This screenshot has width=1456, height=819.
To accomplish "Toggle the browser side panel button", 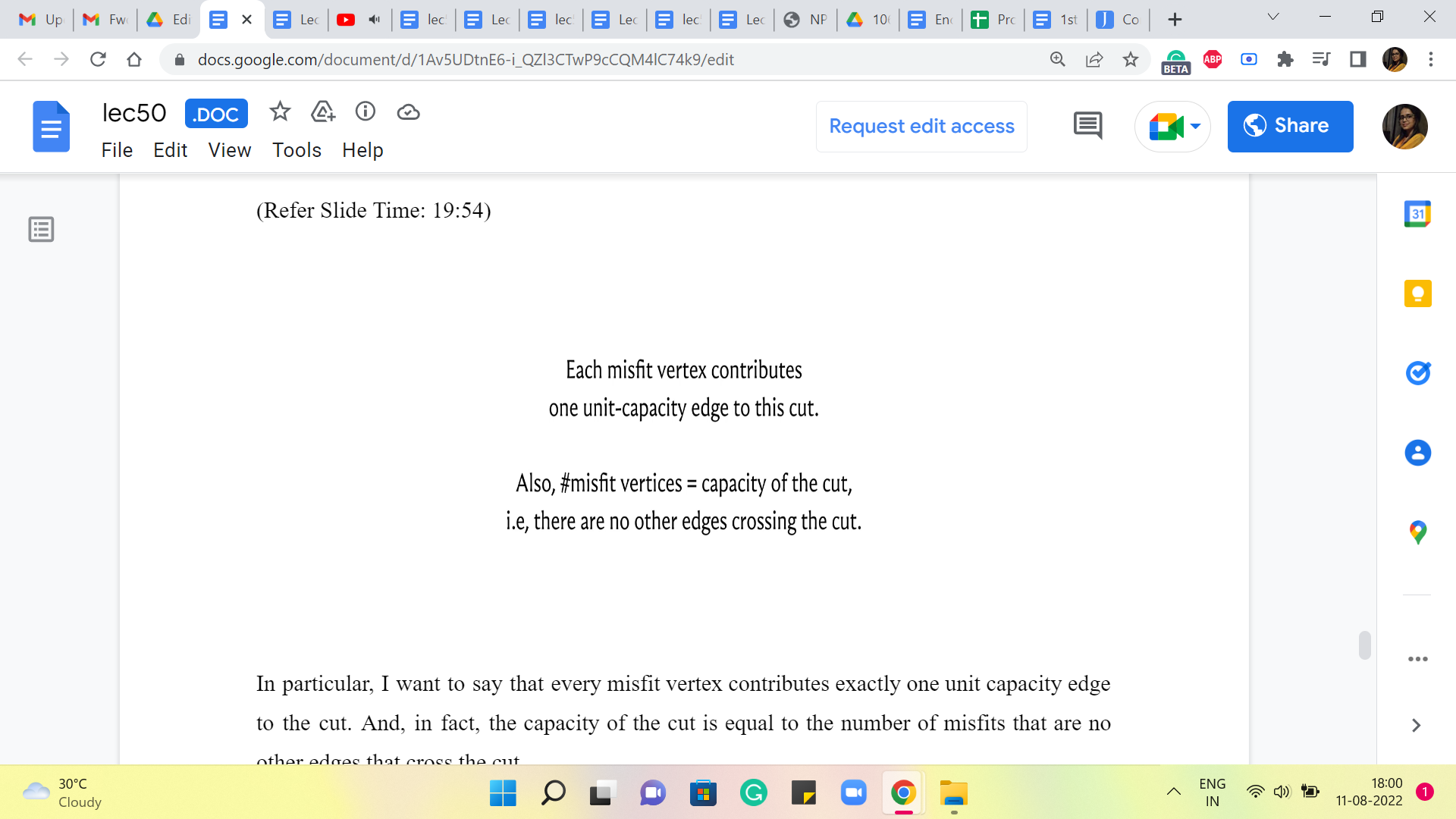I will 1357,59.
